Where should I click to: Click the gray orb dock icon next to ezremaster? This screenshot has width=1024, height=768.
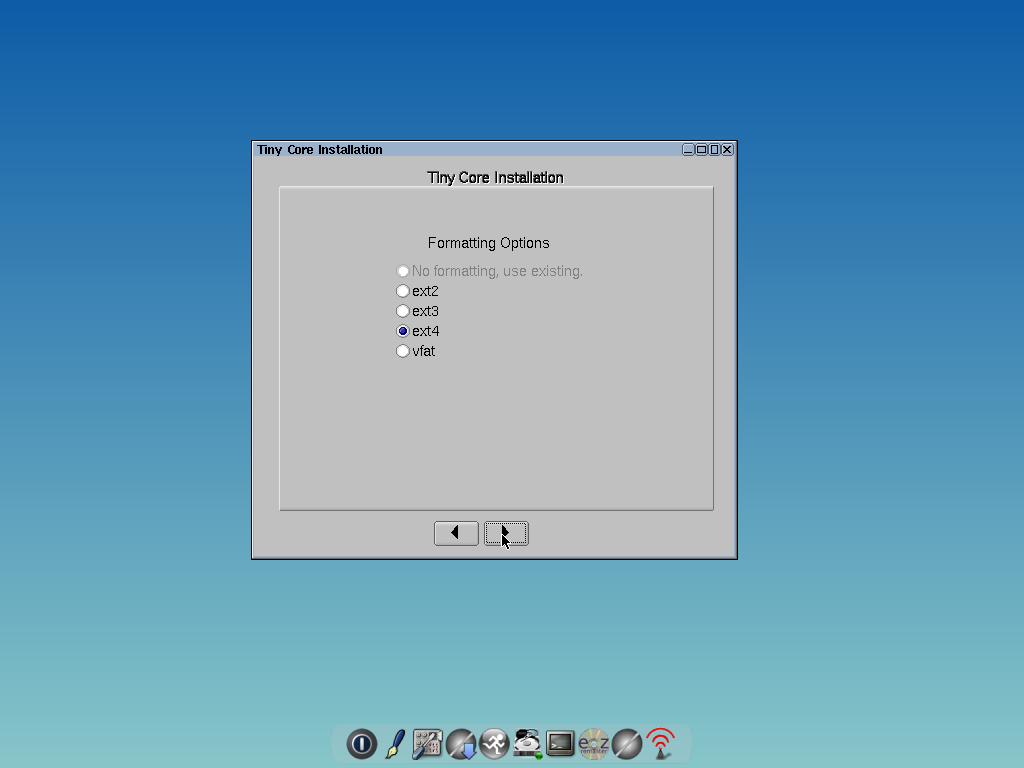627,744
